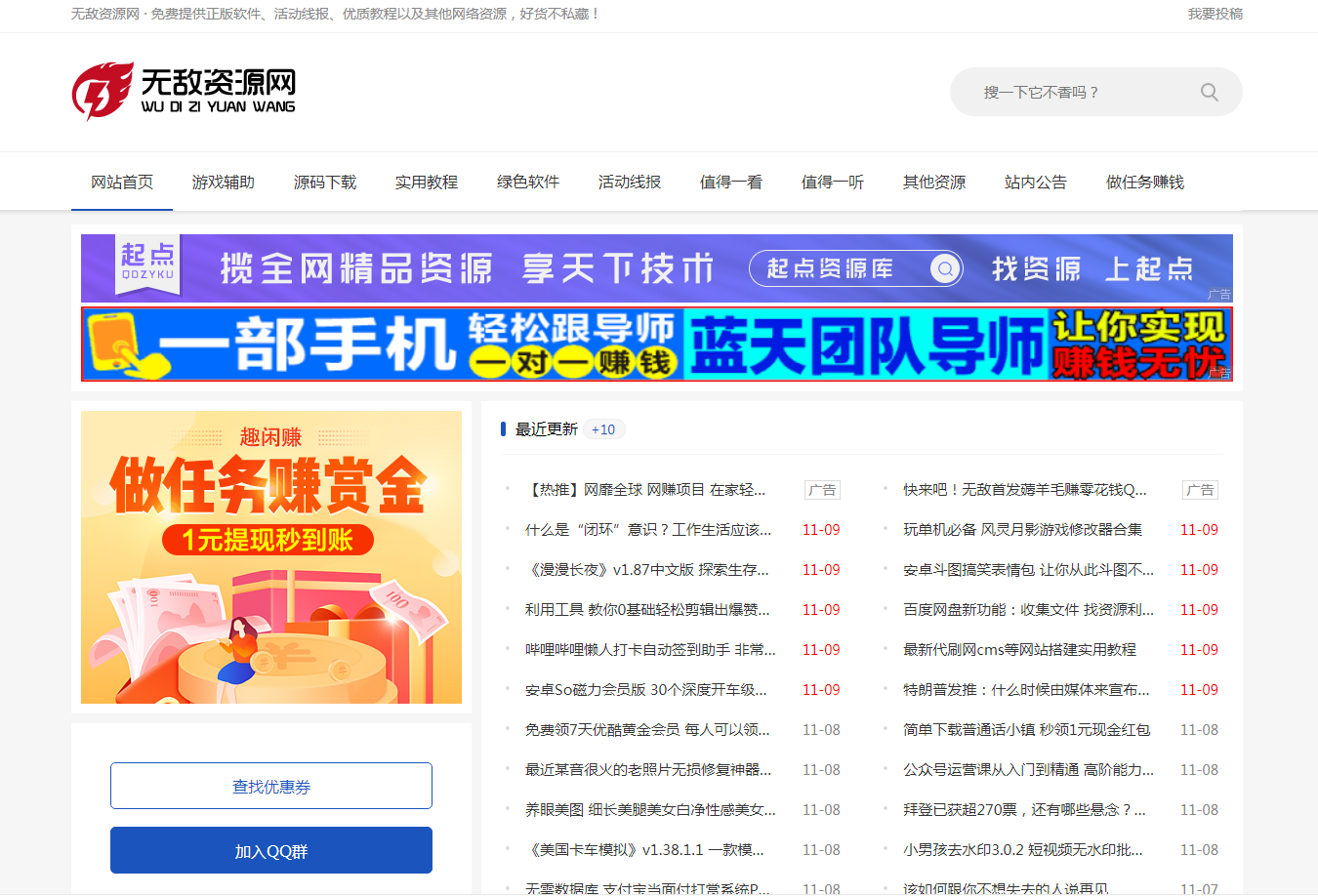Screen dimensions: 1318x896
Task: Go to 绿色软件 section
Action: (x=527, y=183)
